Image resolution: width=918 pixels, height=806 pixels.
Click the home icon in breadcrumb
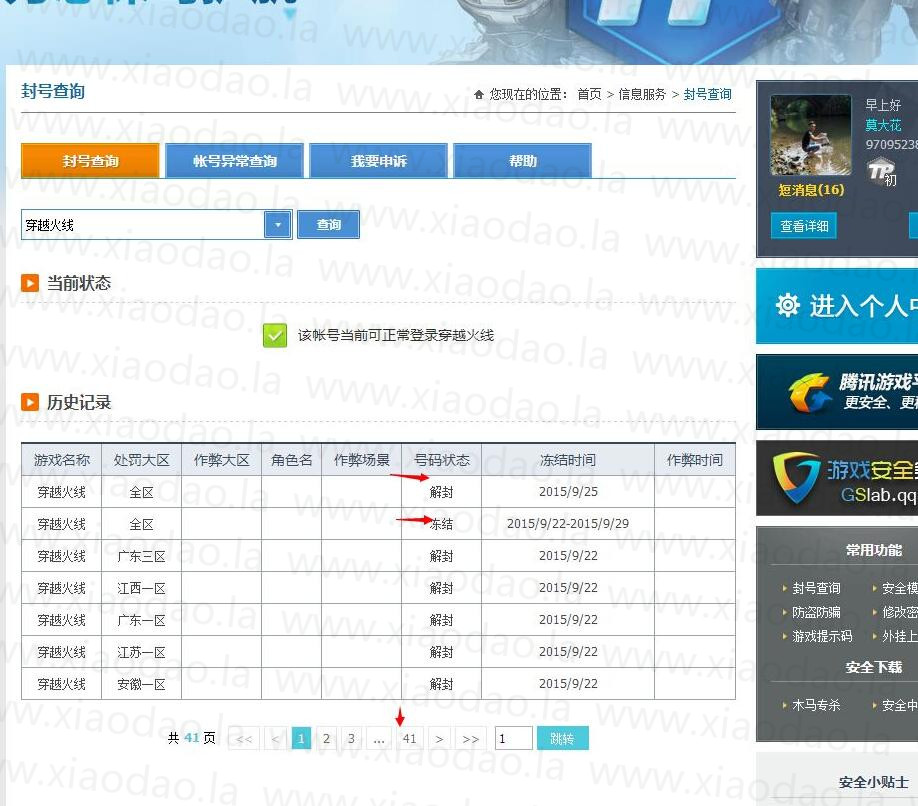tap(479, 94)
